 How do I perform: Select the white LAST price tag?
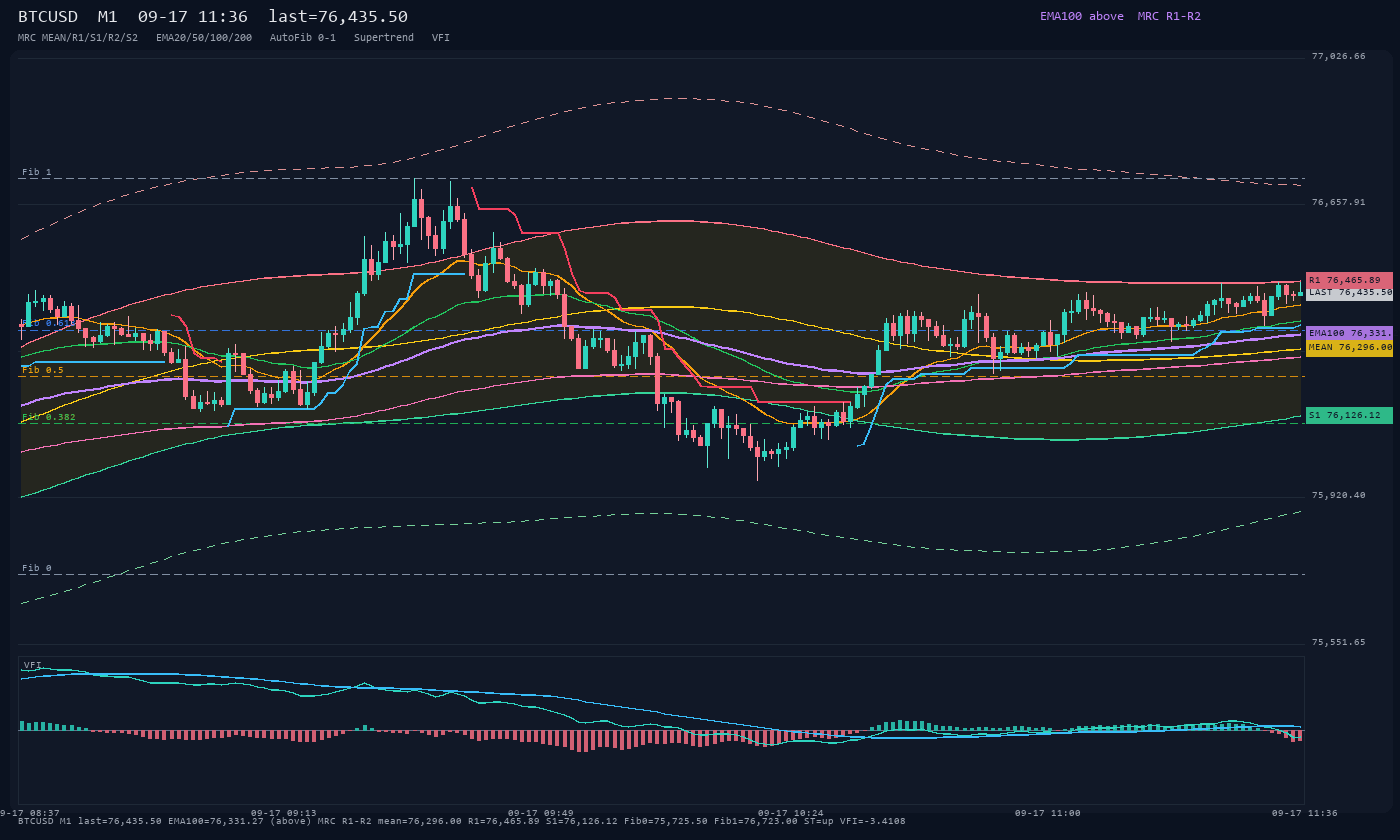tap(1349, 293)
